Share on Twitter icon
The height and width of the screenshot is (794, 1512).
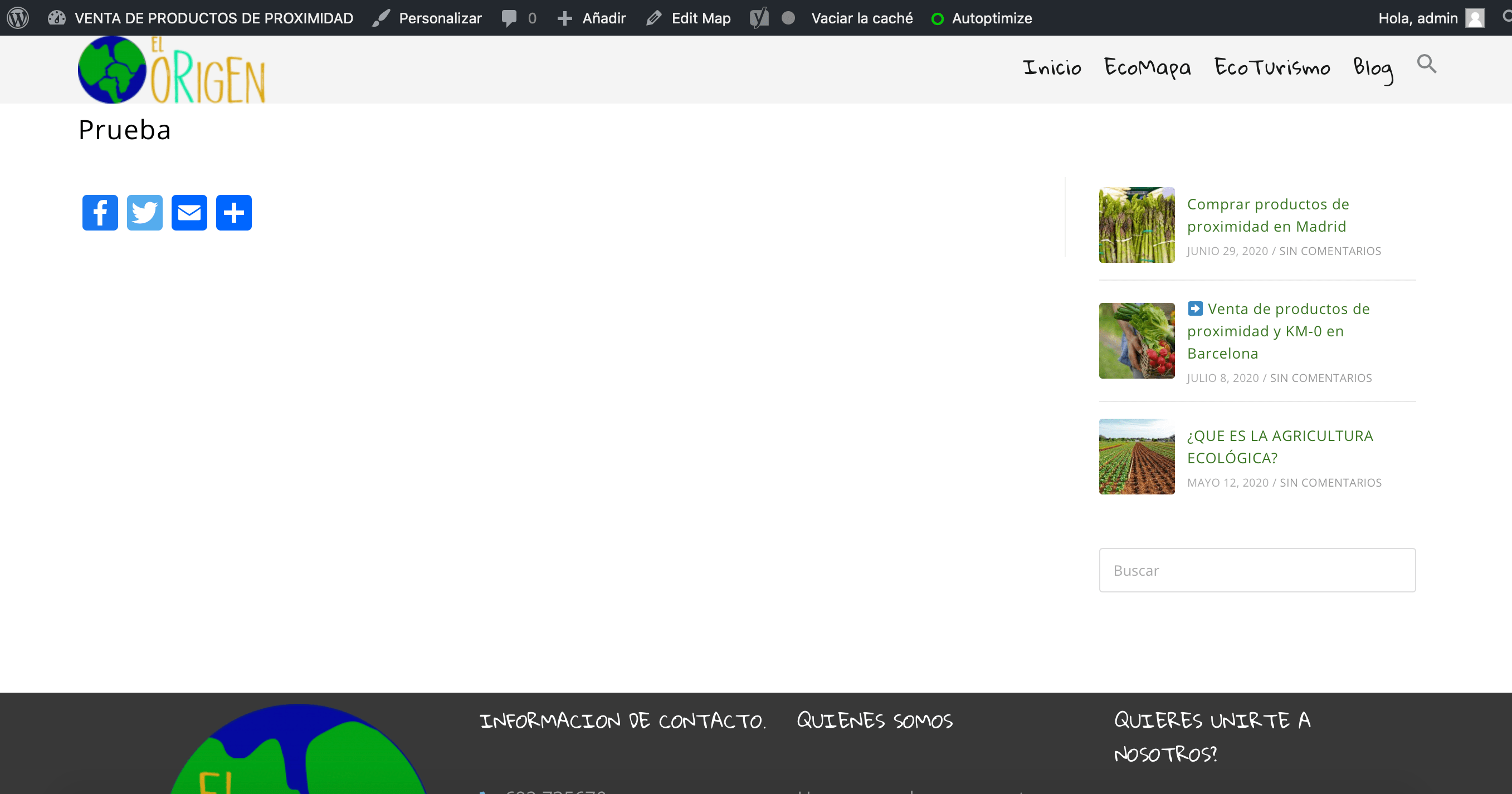click(144, 213)
